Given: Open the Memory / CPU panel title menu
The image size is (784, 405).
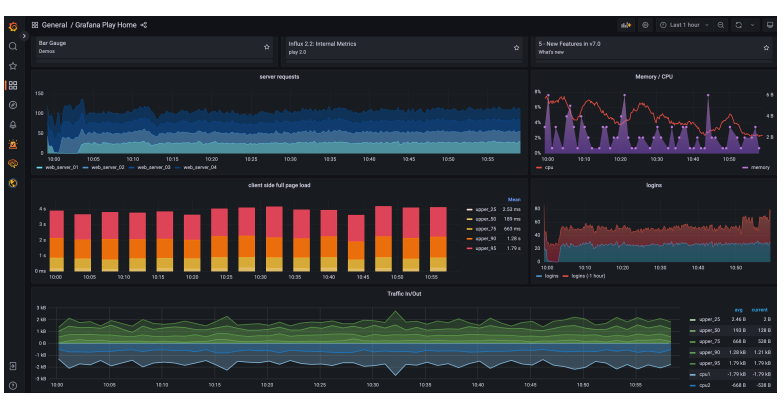Looking at the screenshot, I should (654, 77).
